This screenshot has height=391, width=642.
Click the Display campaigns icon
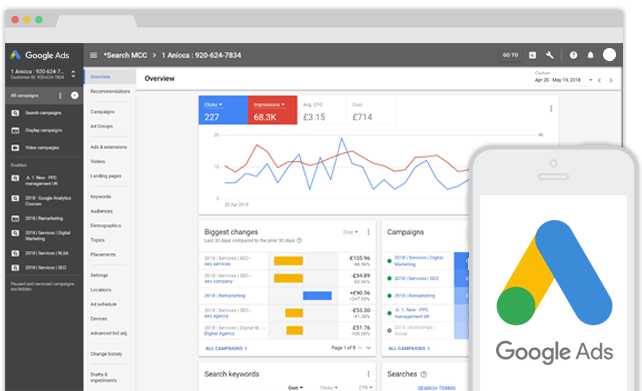coord(15,130)
